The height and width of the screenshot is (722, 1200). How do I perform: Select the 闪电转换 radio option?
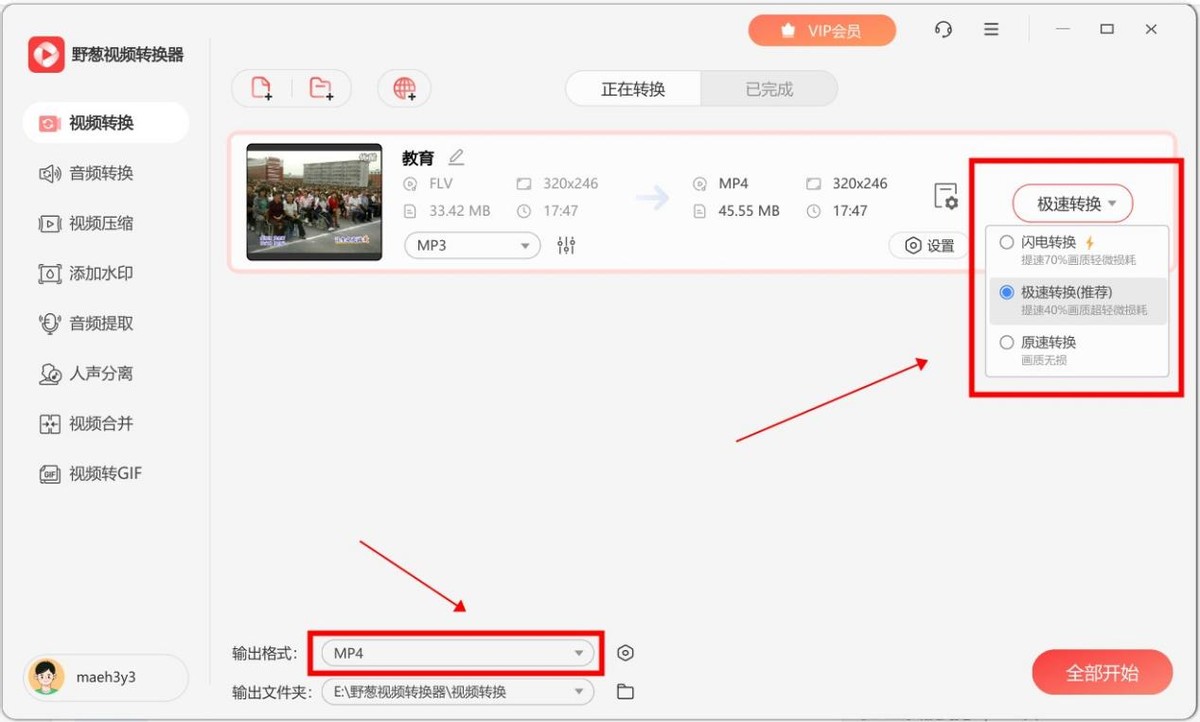[x=1007, y=242]
